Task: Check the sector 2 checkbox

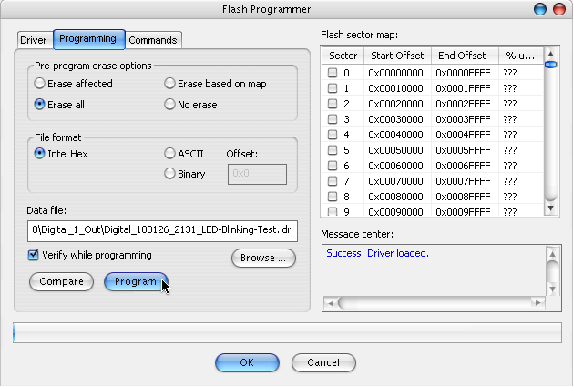Action: click(332, 104)
